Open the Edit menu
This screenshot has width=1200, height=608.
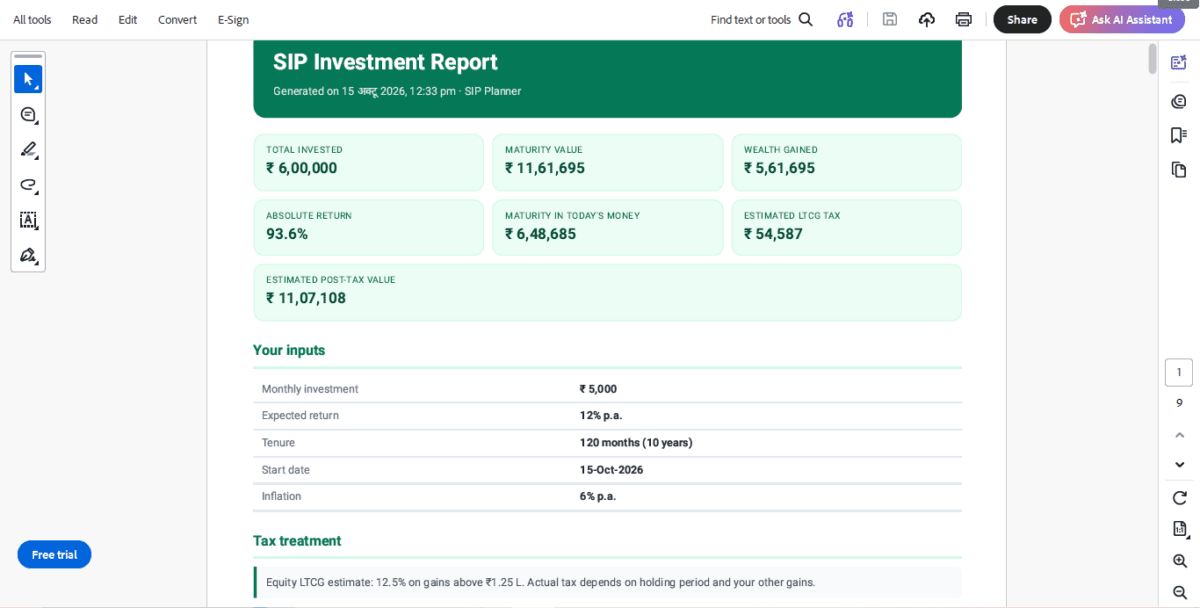(128, 20)
